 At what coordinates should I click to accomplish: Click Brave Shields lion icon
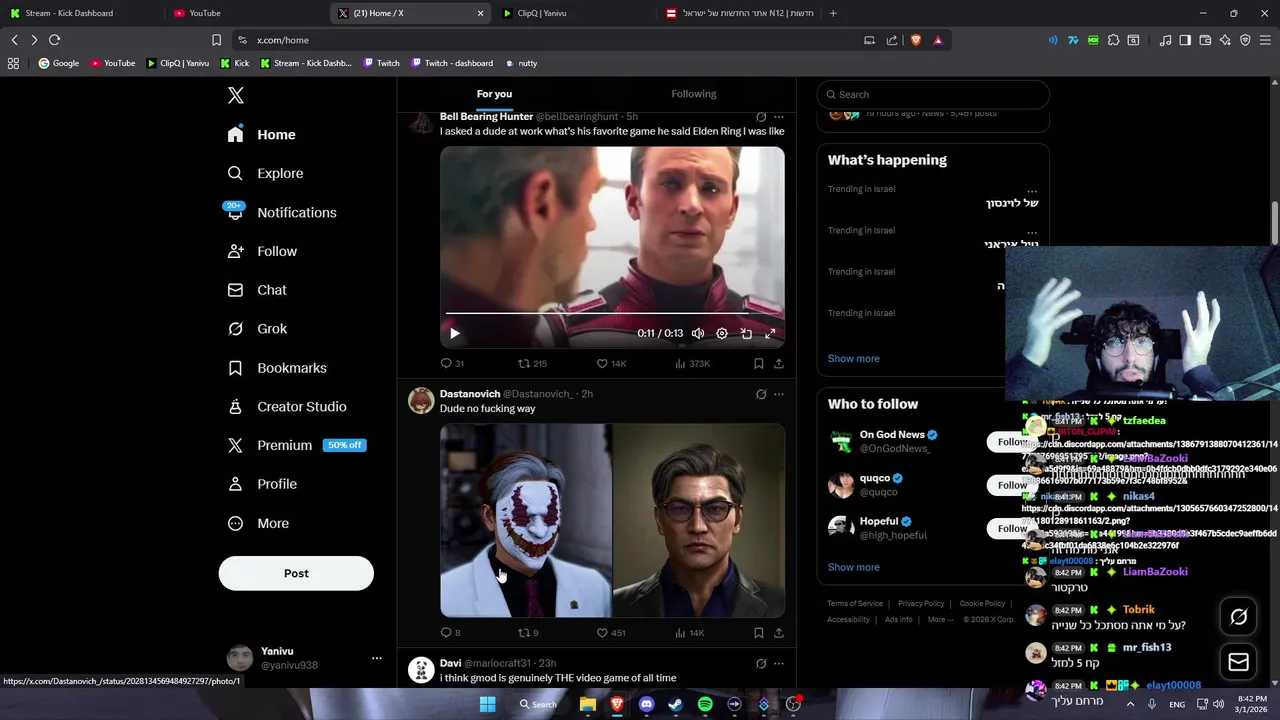[916, 40]
